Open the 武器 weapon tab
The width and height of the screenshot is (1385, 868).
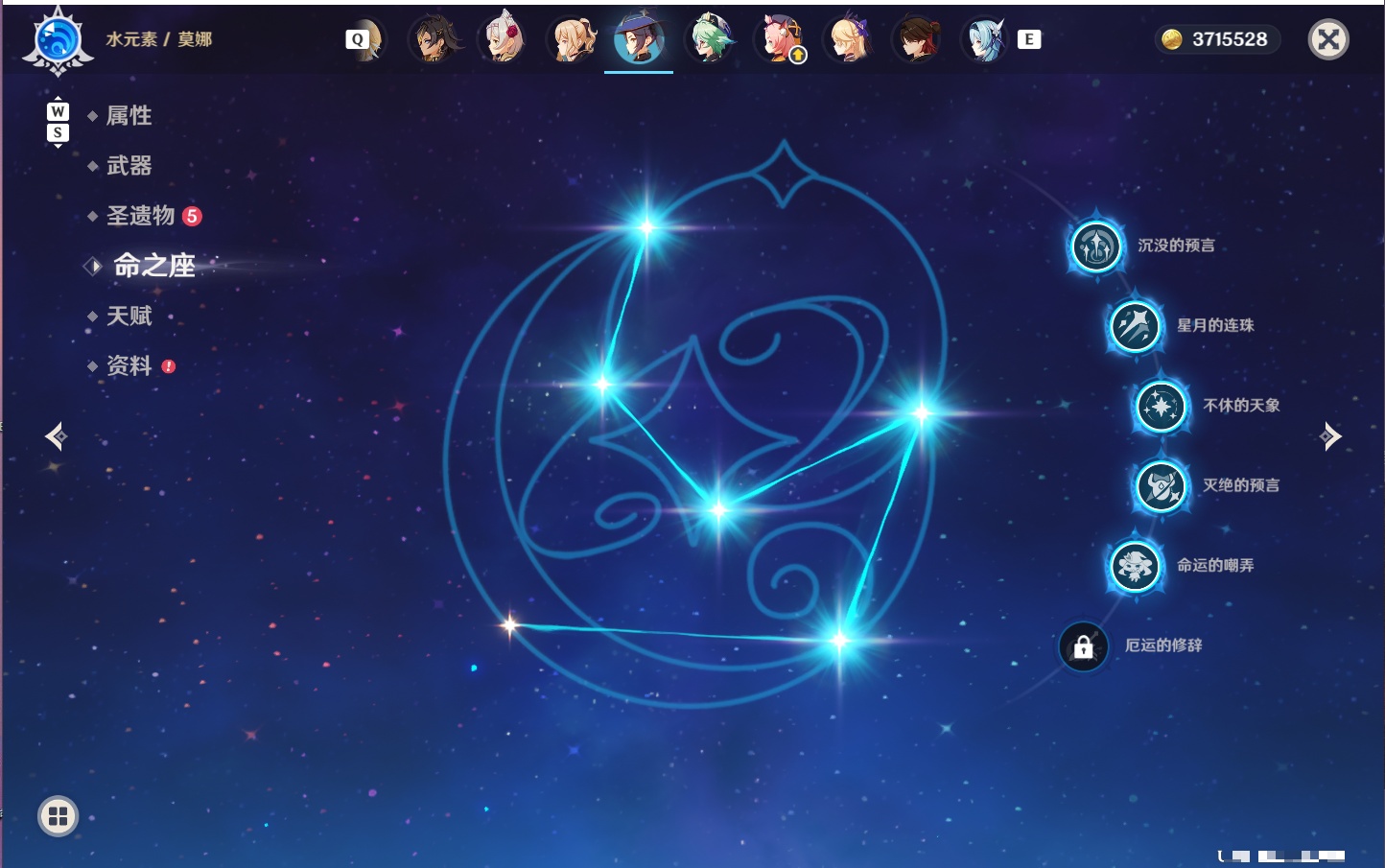[129, 166]
